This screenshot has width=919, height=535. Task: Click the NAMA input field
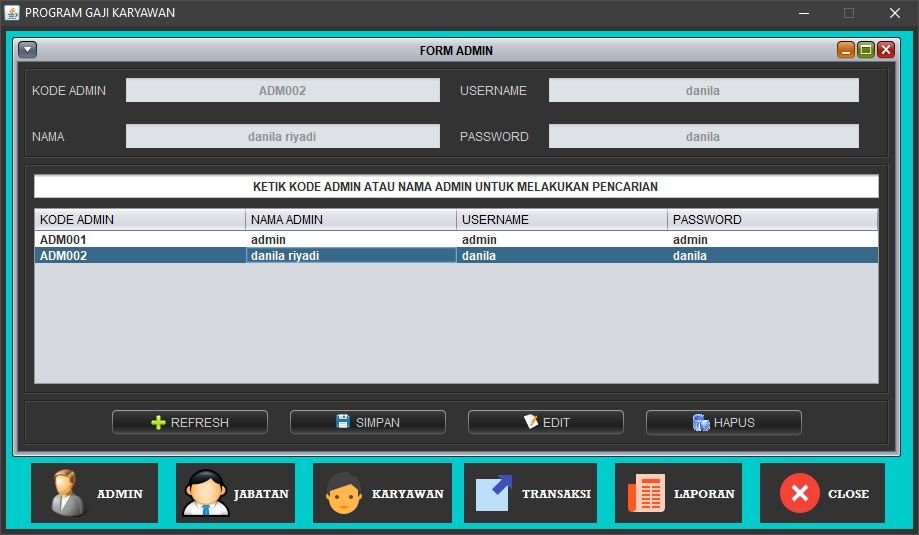point(282,136)
